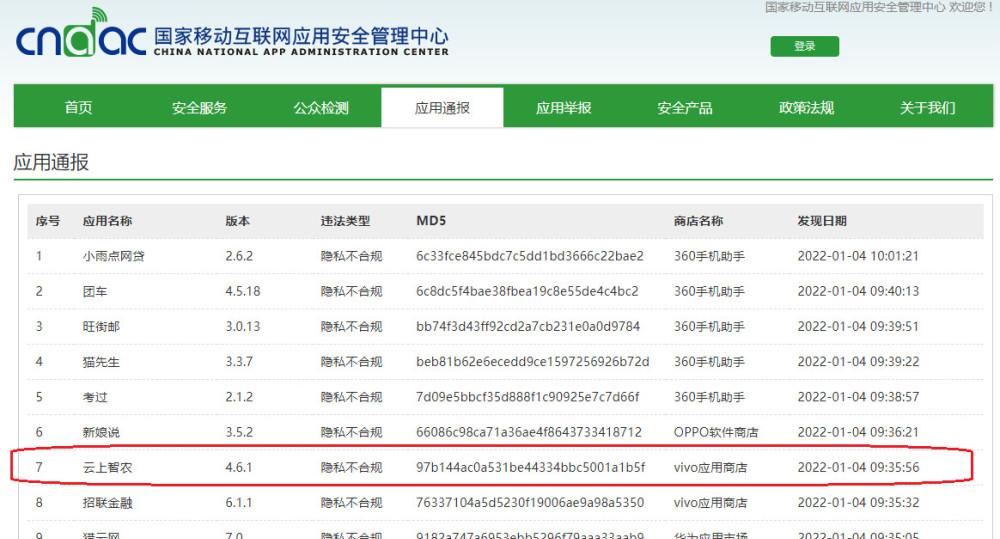Click the 商店名称 column header
Viewport: 1000px width, 539px height.
(x=698, y=221)
